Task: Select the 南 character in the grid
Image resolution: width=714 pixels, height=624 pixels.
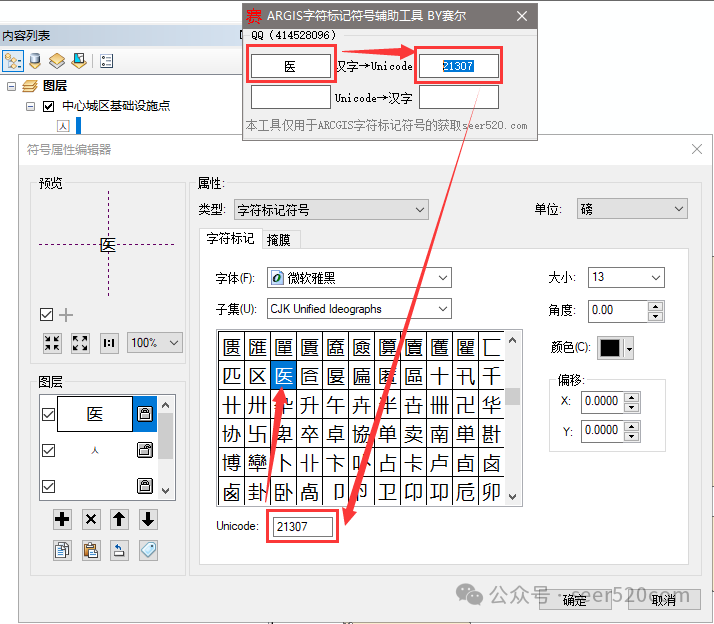Action: tap(439, 434)
